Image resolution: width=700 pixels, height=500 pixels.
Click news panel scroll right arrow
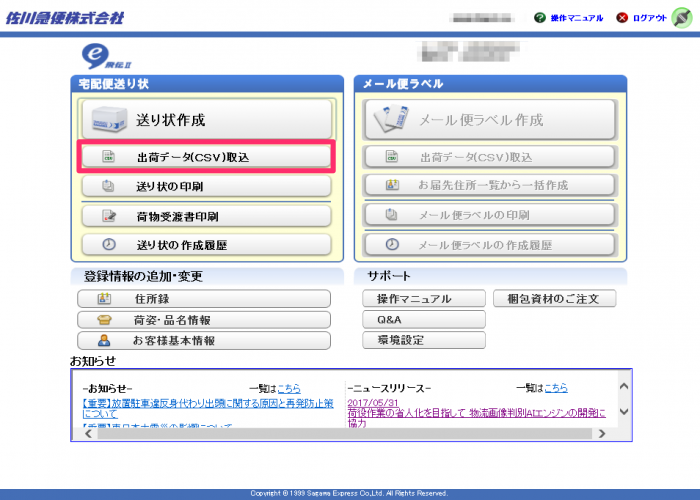click(x=601, y=433)
